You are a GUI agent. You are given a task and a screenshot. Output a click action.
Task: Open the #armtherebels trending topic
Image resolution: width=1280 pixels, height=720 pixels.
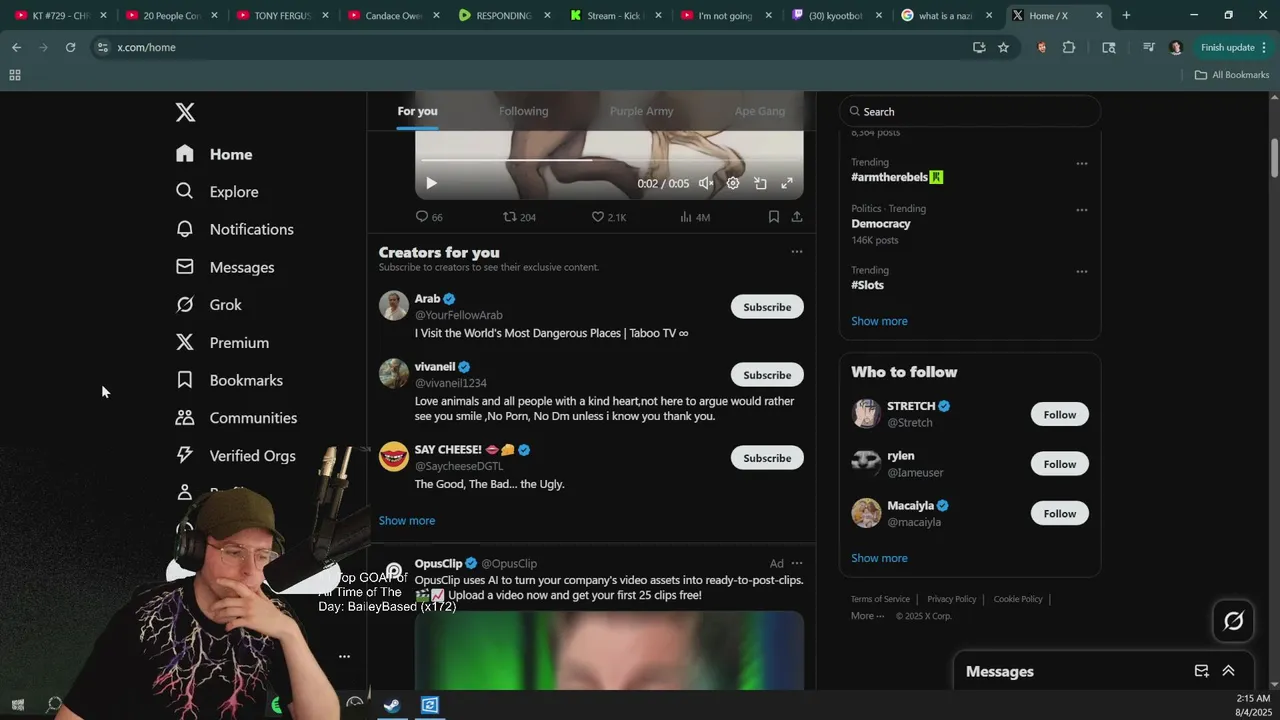pyautogui.click(x=897, y=177)
